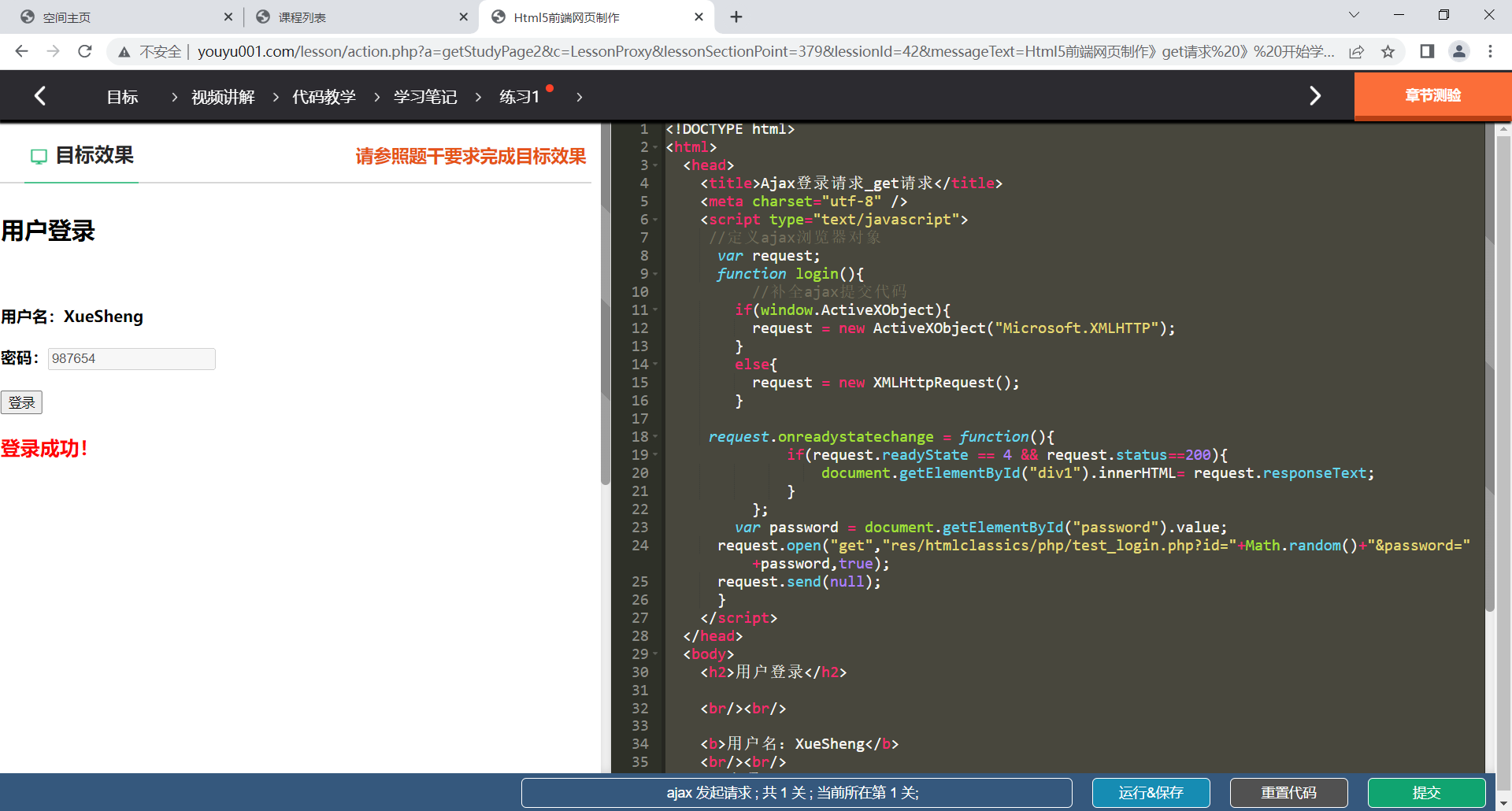
Task: Click the 重置代码 button
Action: (1288, 792)
